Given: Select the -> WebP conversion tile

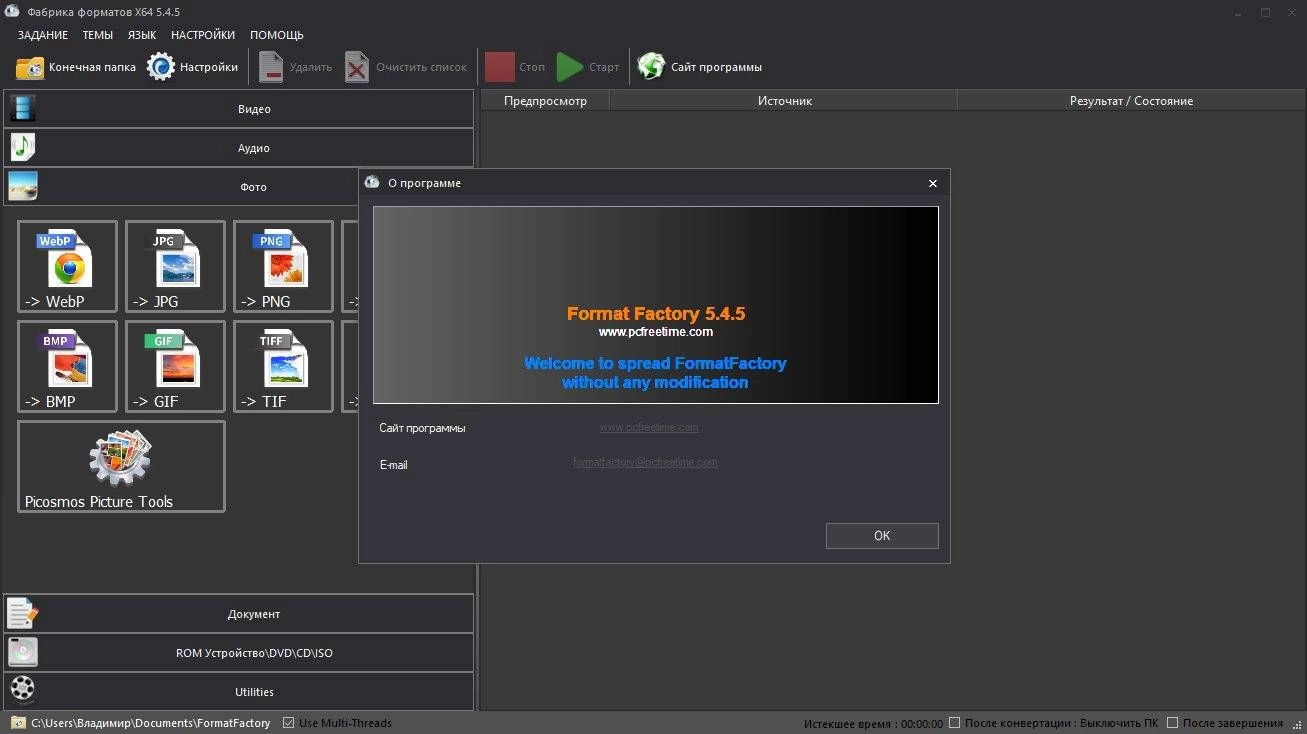Looking at the screenshot, I should (x=67, y=266).
